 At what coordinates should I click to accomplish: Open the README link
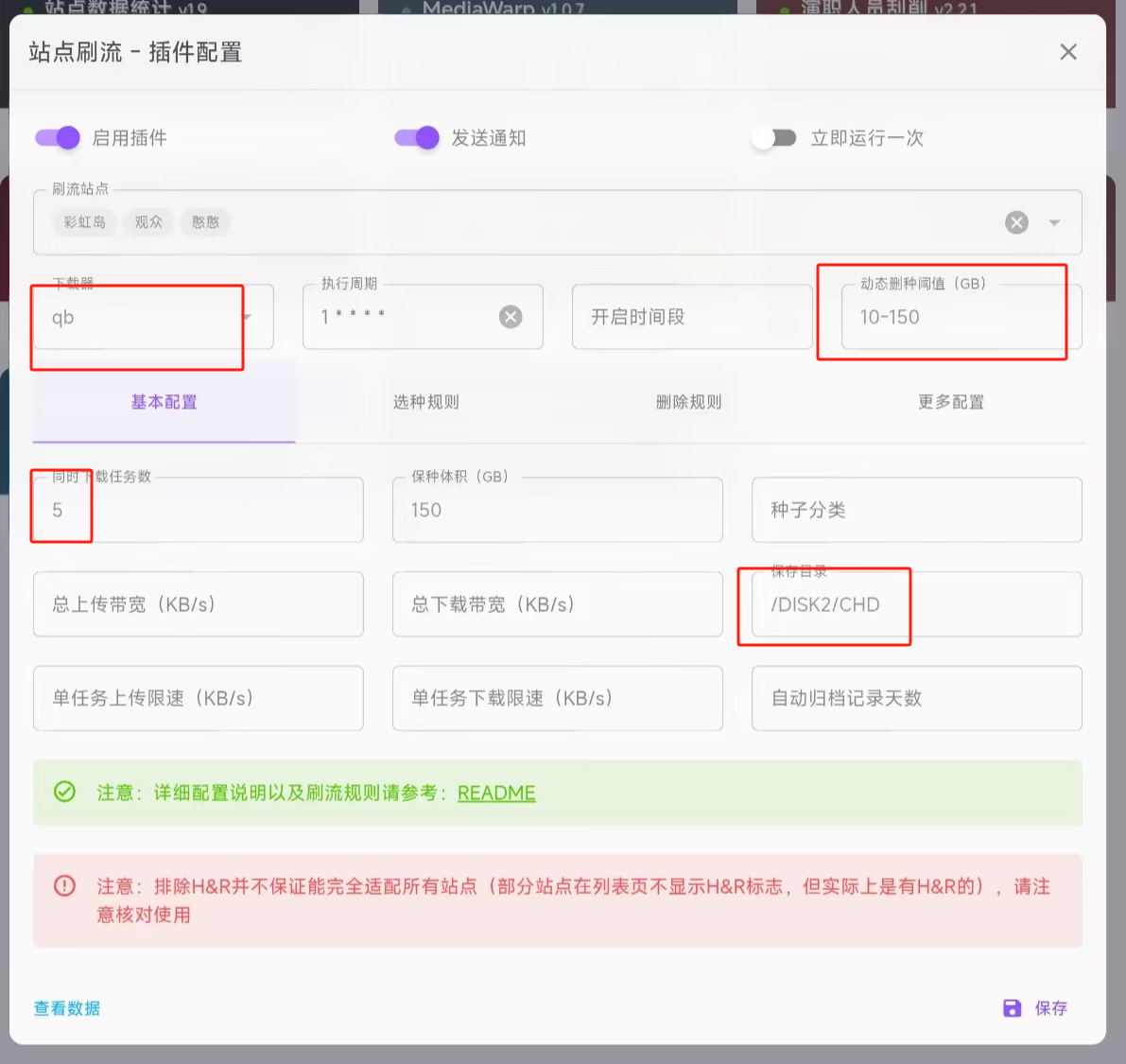pos(496,793)
